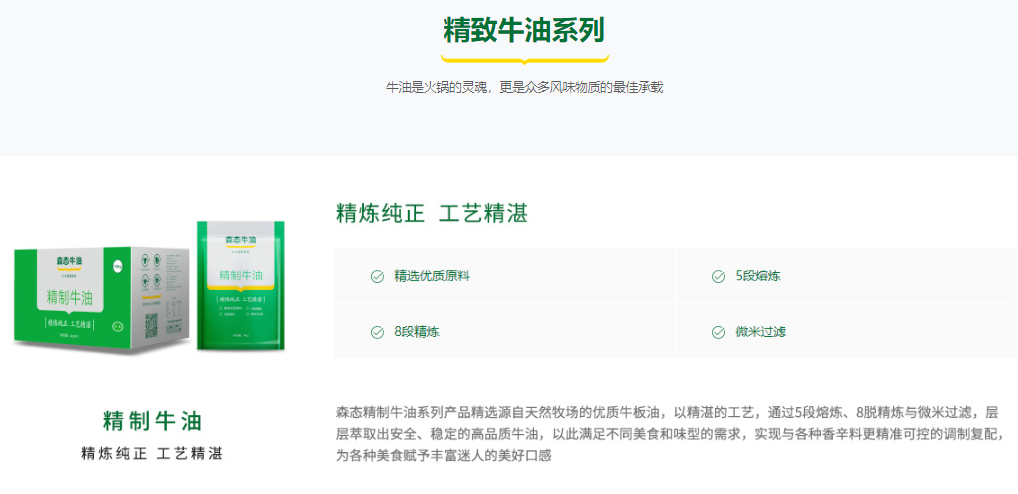Viewport: 1018px width, 494px height.
Task: Click the checkmark icon beside 8段精炼
Action: tap(377, 332)
